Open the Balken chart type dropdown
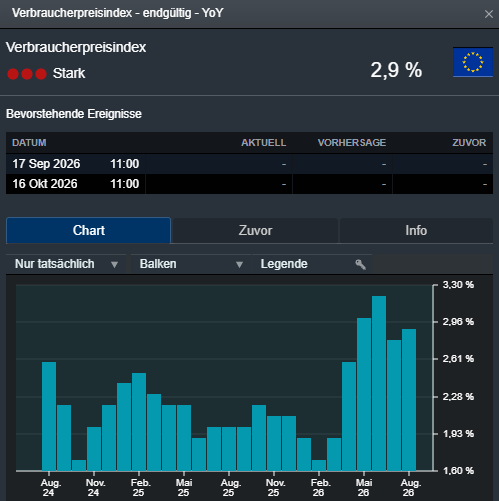499x501 pixels. (191, 264)
